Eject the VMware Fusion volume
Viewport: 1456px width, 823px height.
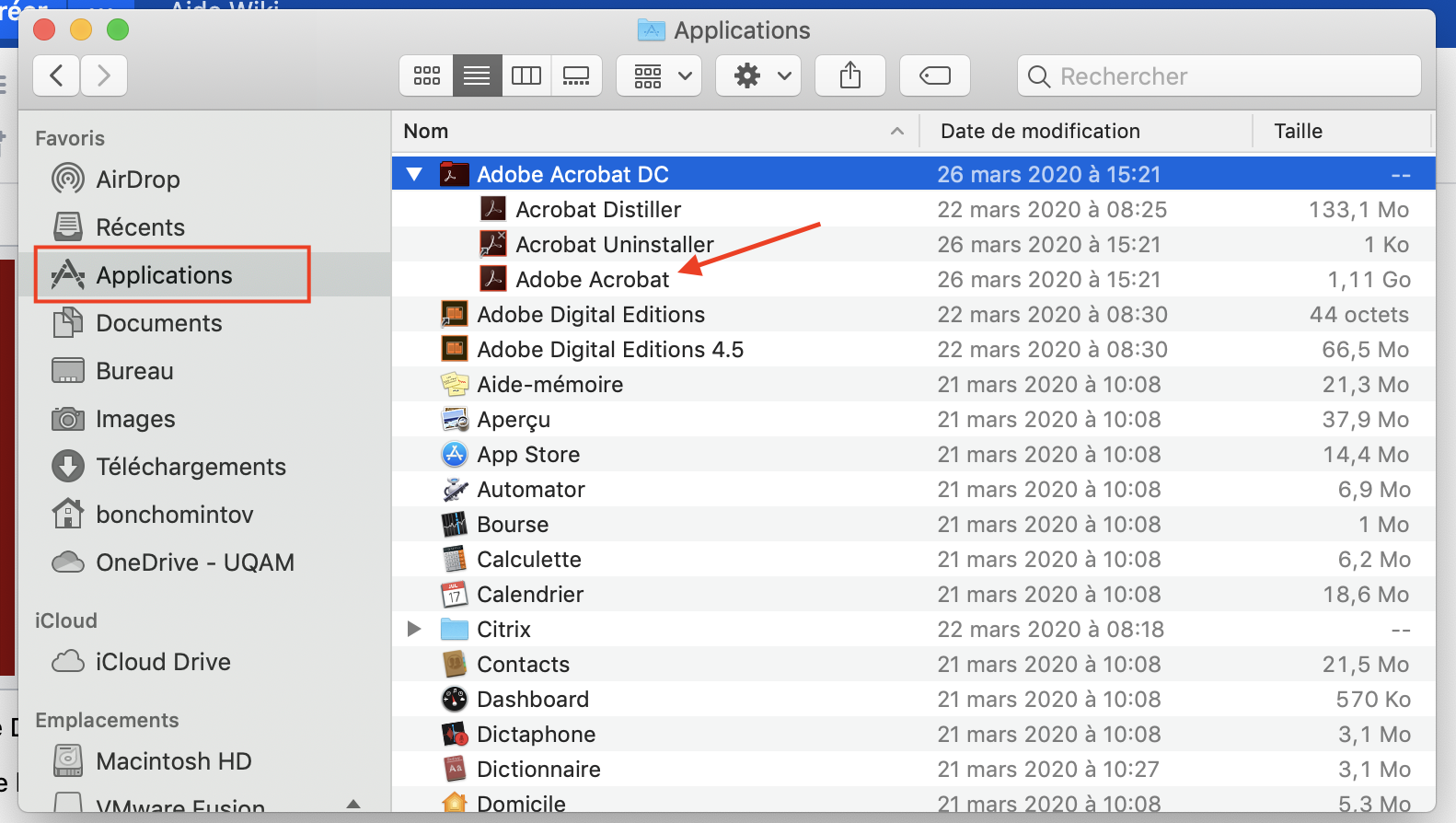point(353,805)
